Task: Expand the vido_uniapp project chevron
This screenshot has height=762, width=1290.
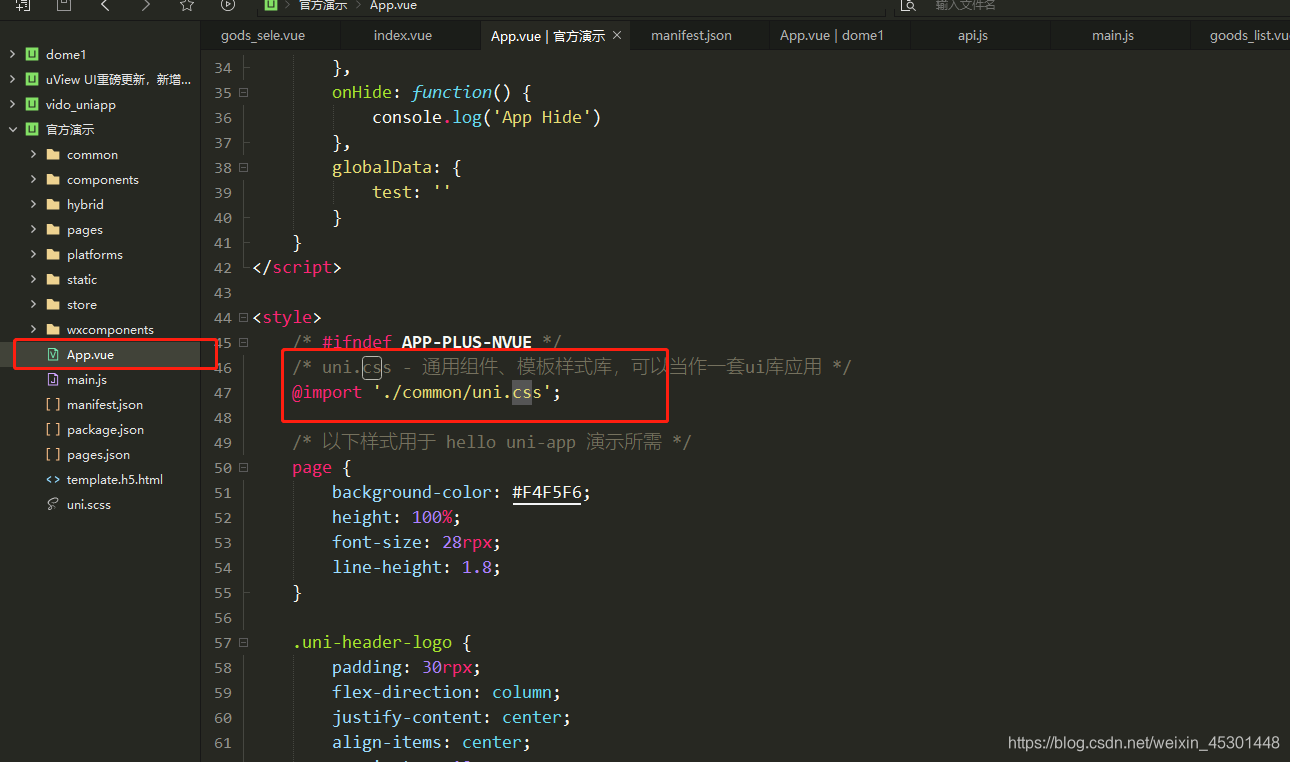Action: click(13, 104)
